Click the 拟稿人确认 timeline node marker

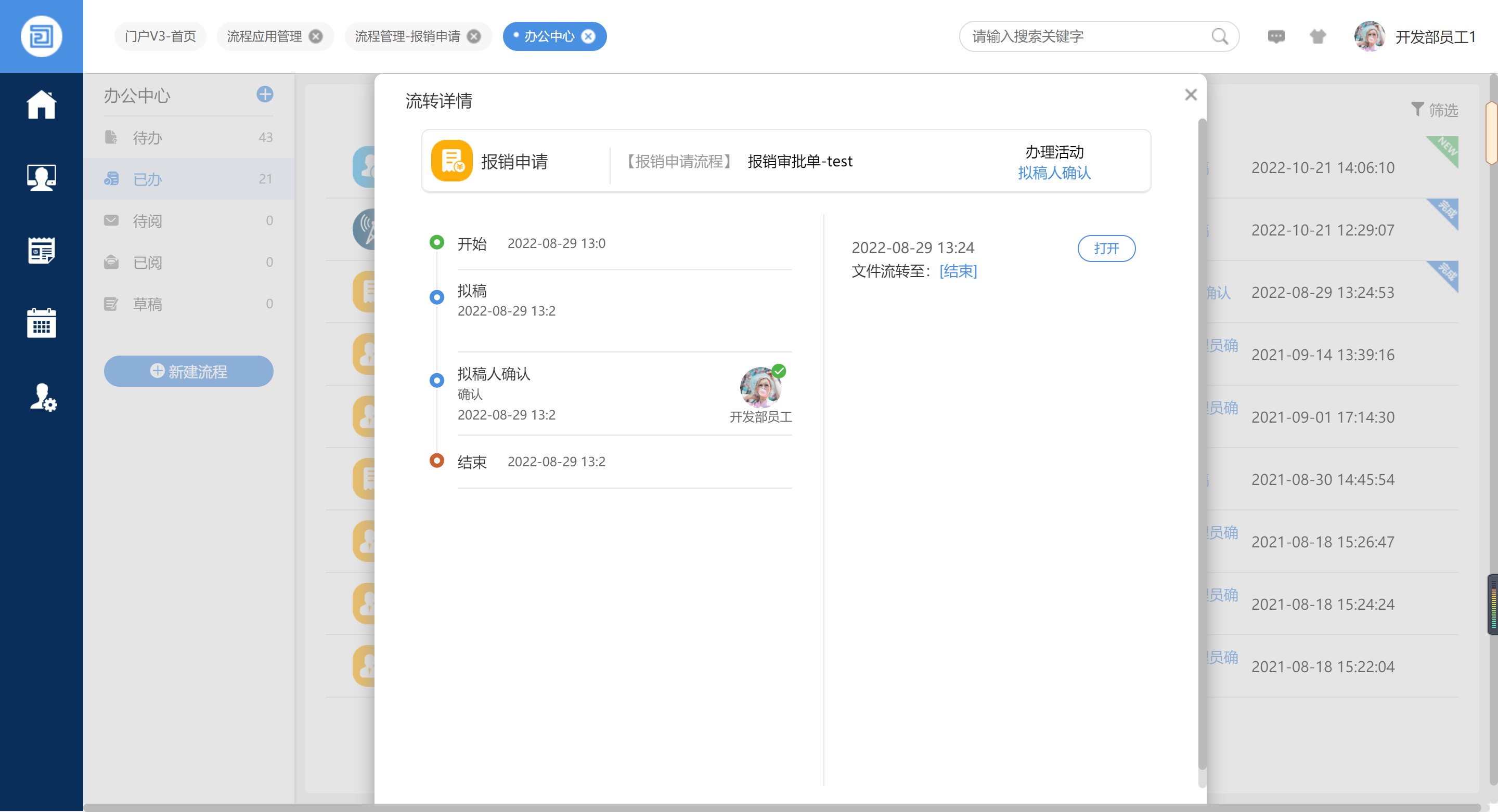[437, 380]
